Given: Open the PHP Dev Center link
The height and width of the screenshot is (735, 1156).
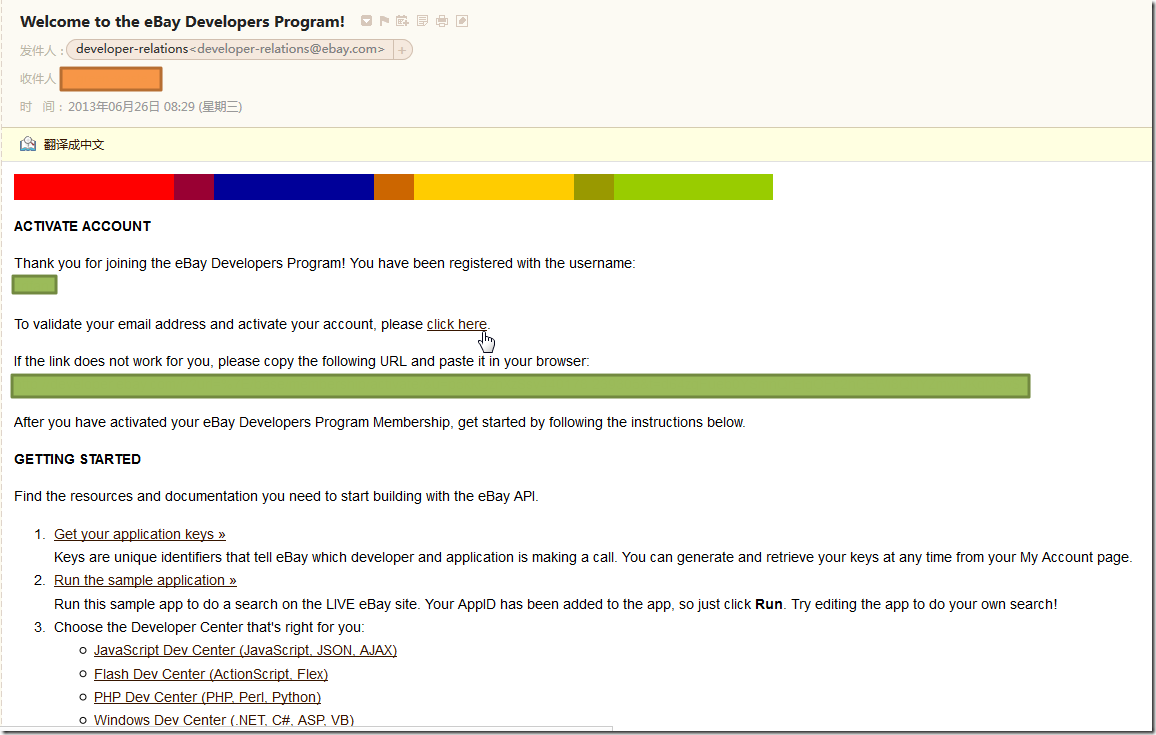Looking at the screenshot, I should pyautogui.click(x=207, y=697).
